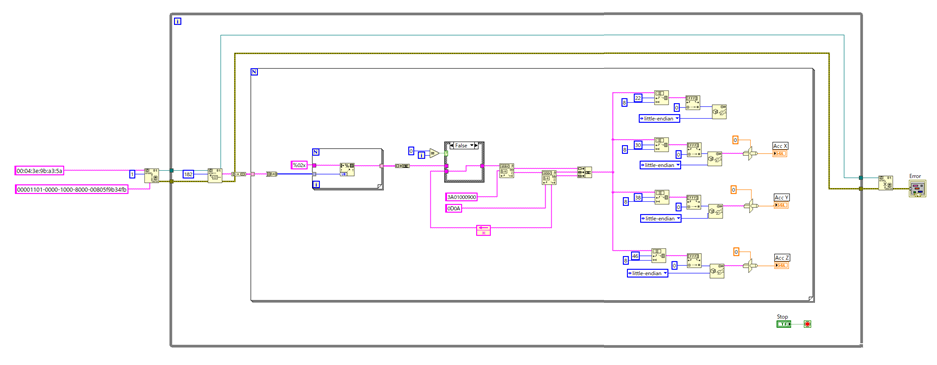Viewport: 937px width, 365px height.
Task: Click the Acc Y multiply/scale node
Action: (750, 205)
